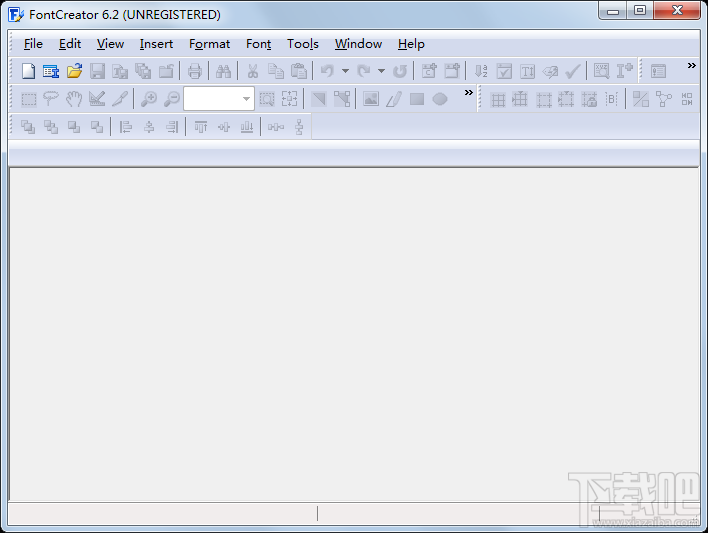Viewport: 708px width, 533px height.
Task: Click the Align right edges icon
Action: point(172,127)
